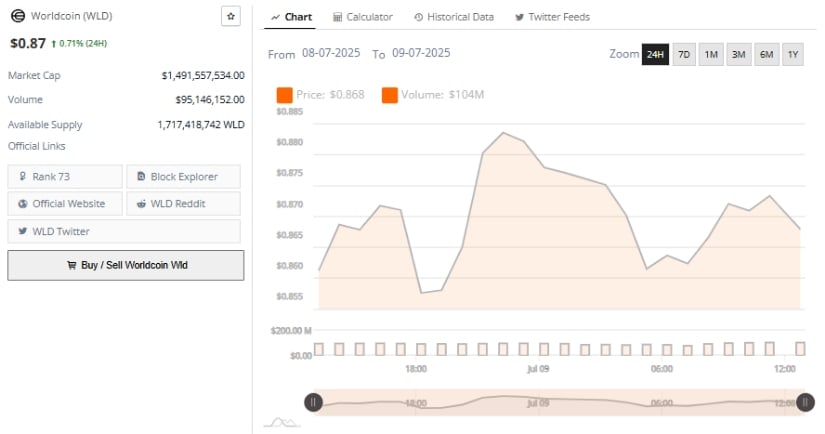The height and width of the screenshot is (434, 825).
Task: Click the left range navigator handle
Action: [x=313, y=402]
